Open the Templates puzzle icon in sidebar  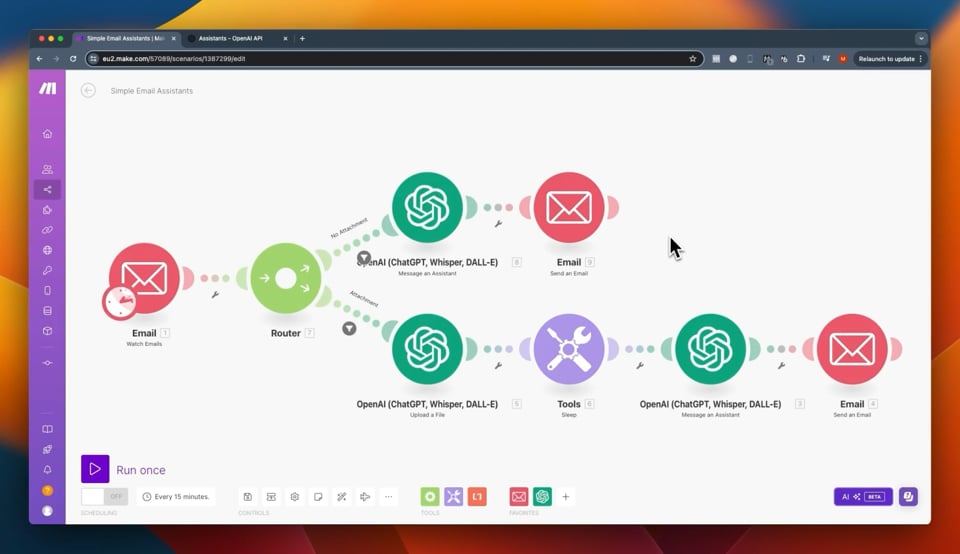tap(47, 210)
